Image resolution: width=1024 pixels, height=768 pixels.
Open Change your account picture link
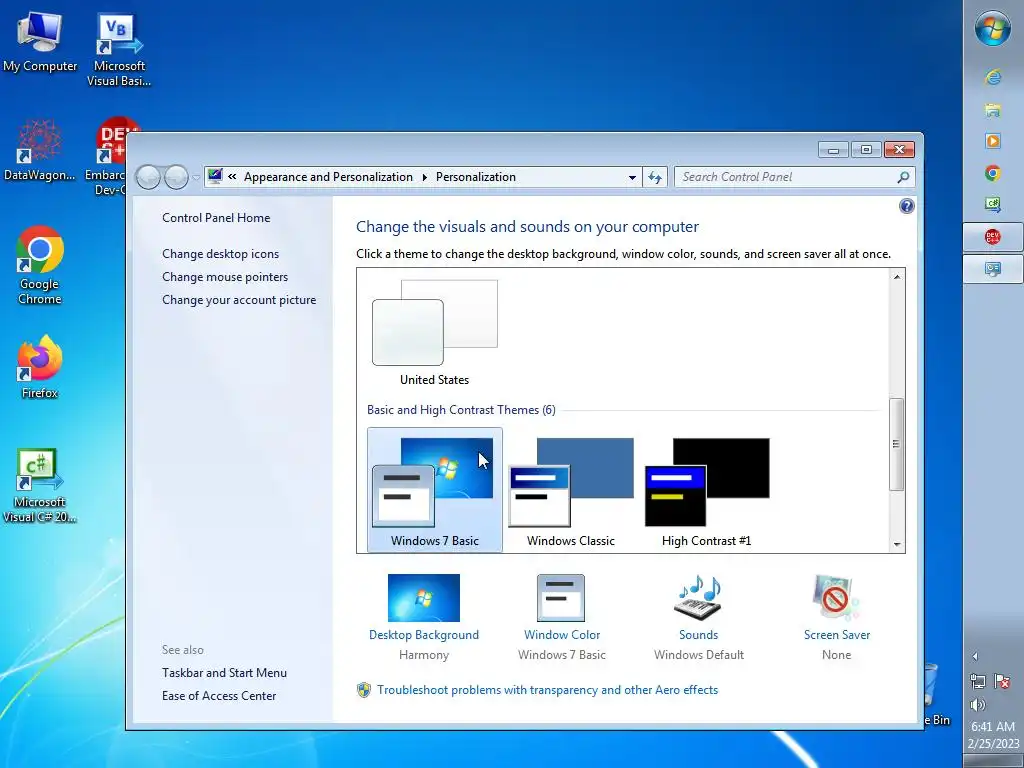point(239,300)
